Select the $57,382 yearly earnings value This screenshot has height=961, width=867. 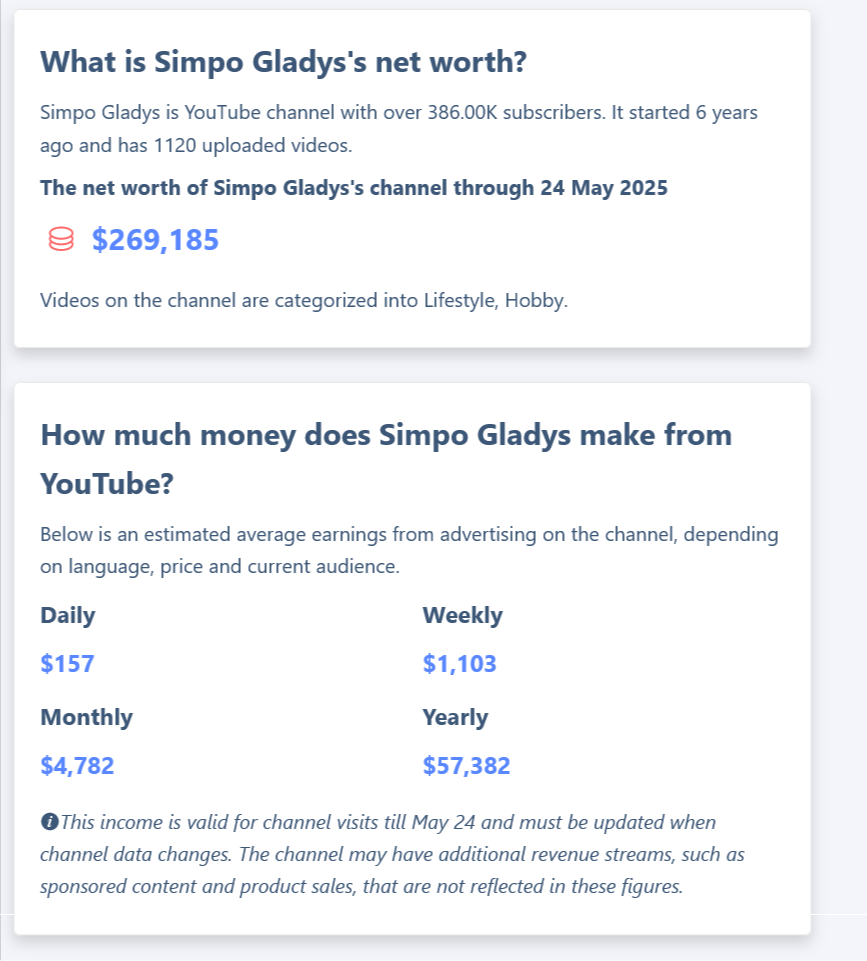coord(467,766)
